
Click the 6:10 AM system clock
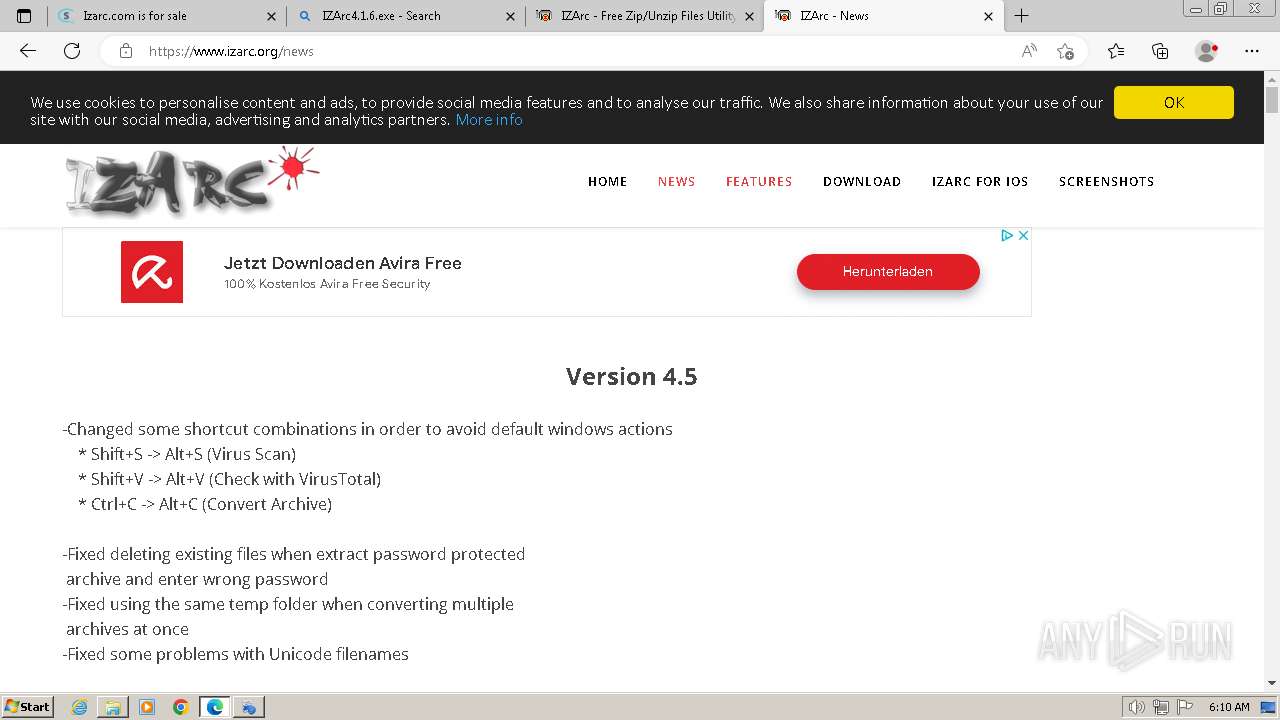1229,707
